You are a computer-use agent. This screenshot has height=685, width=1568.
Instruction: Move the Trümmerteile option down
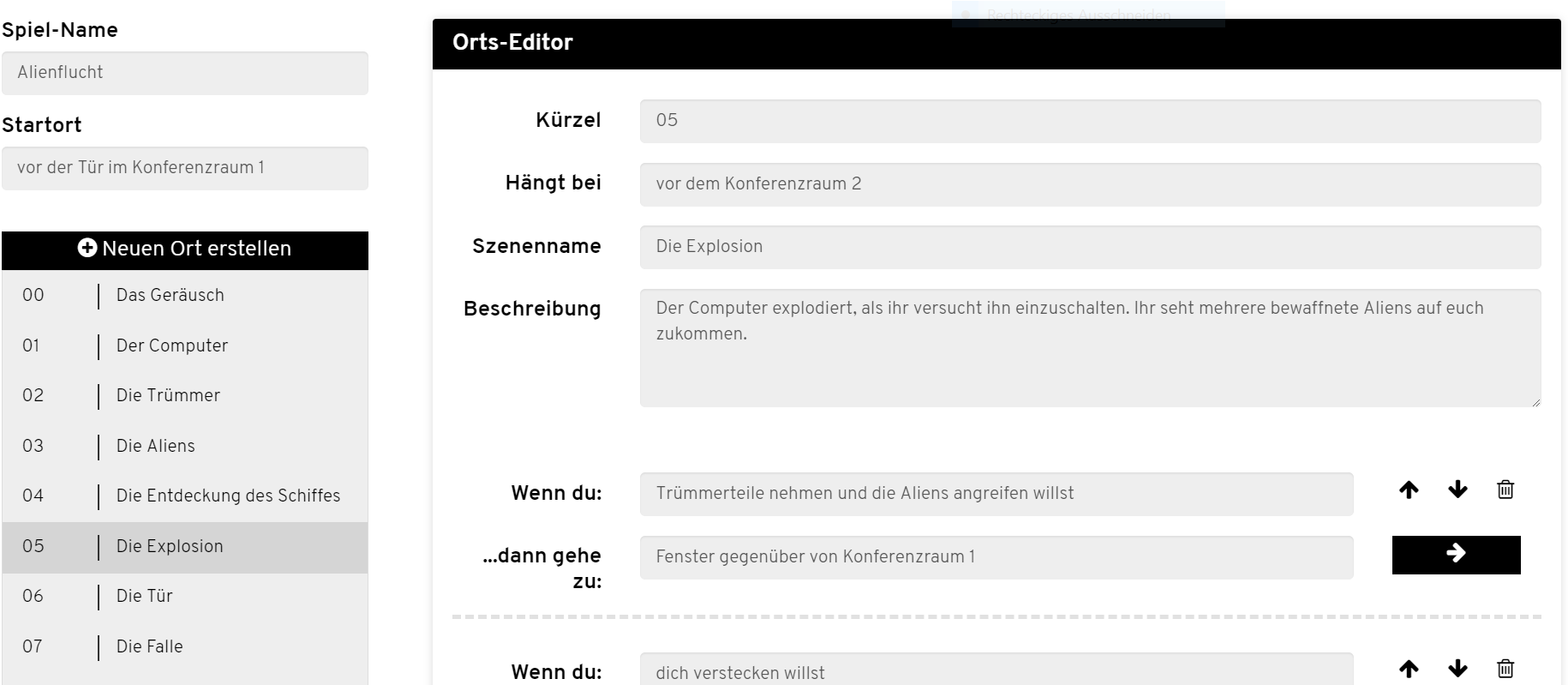[1457, 490]
